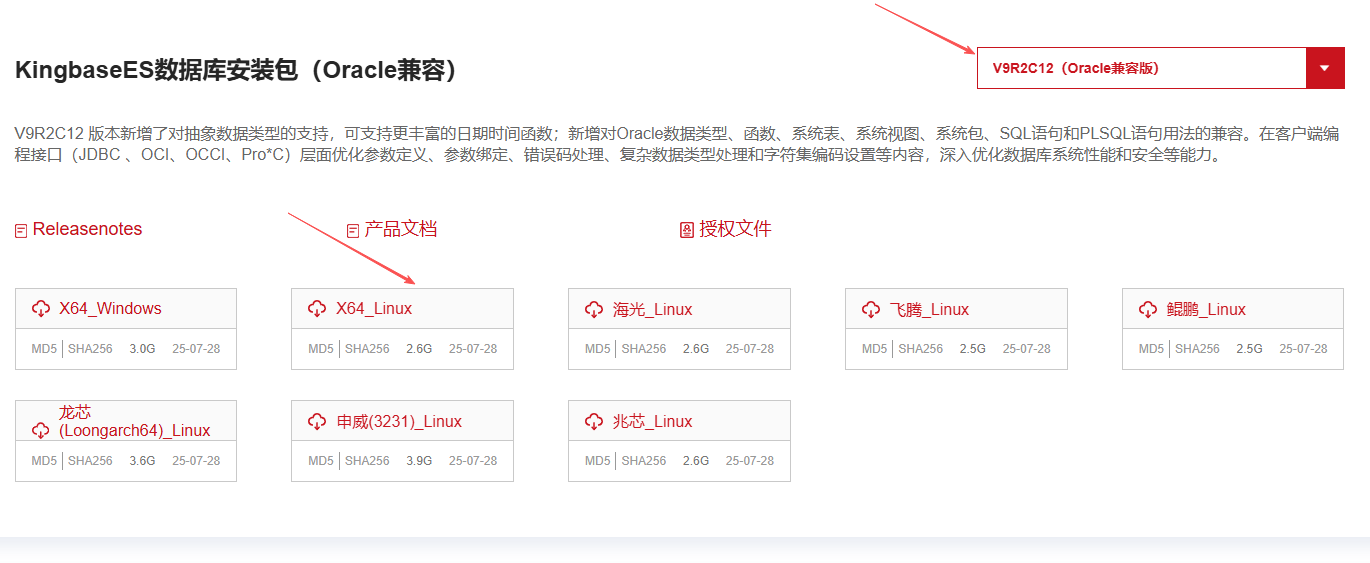Download the X64_Windows package
1370x563 pixels.
coord(110,309)
